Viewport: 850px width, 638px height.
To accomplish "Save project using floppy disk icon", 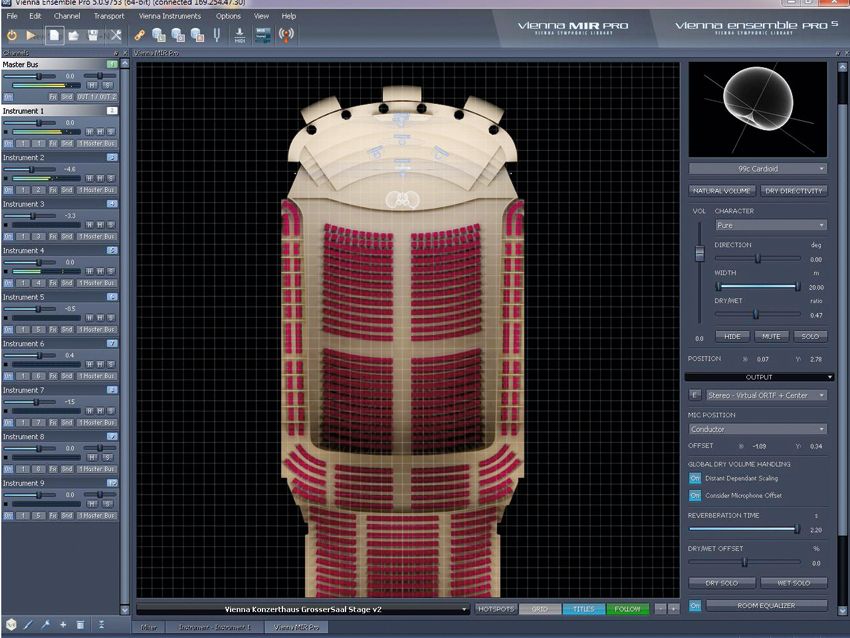I will [x=93, y=35].
